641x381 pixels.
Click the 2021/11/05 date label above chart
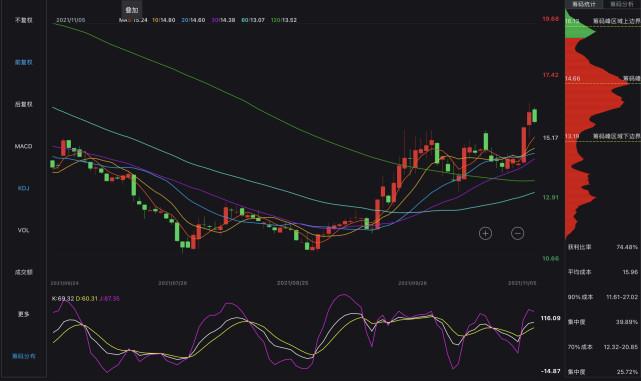tap(71, 20)
